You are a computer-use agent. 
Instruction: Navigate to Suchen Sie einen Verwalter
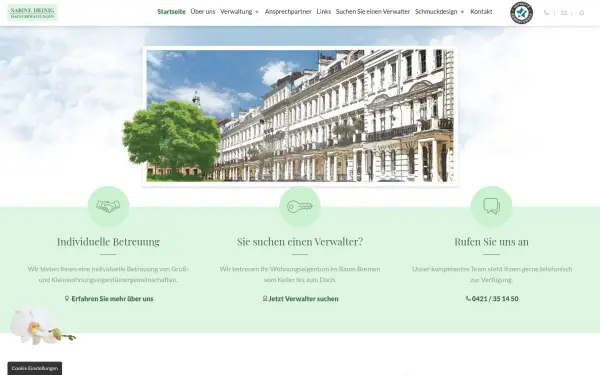[x=373, y=11]
